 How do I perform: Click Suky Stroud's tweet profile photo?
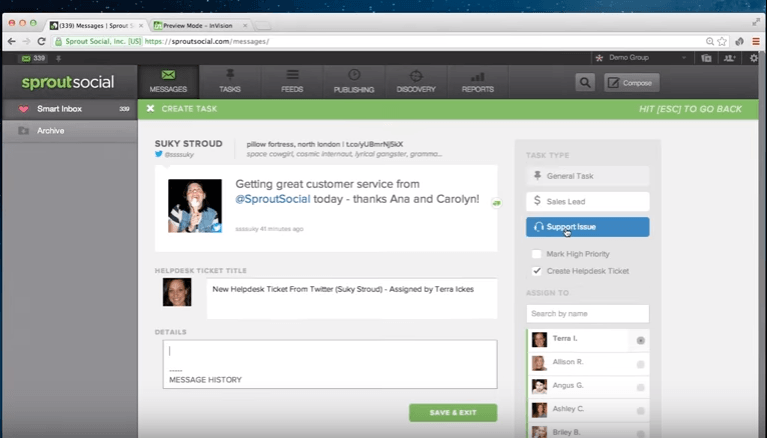click(x=195, y=206)
